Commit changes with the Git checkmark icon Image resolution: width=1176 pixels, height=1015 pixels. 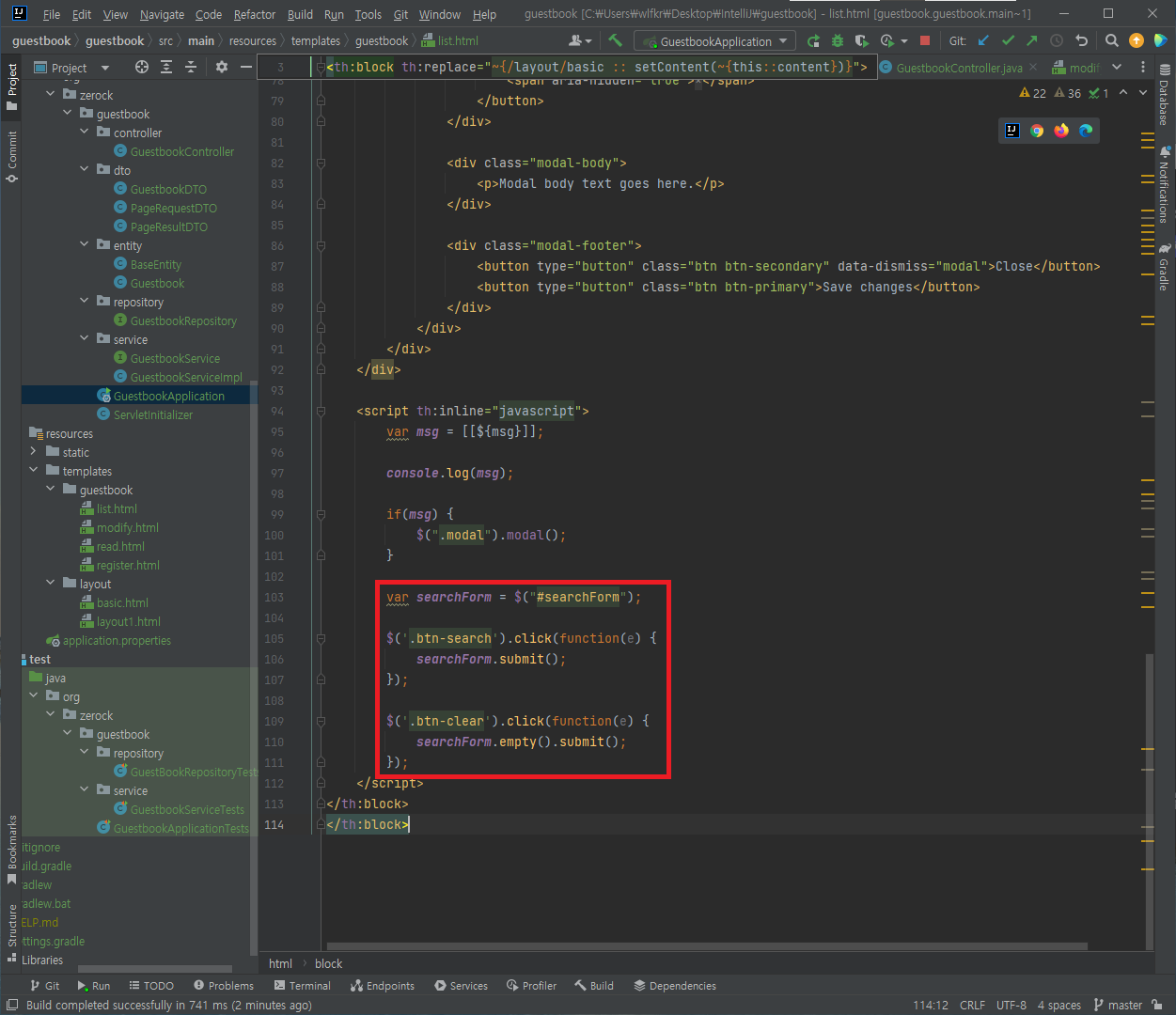point(1008,40)
